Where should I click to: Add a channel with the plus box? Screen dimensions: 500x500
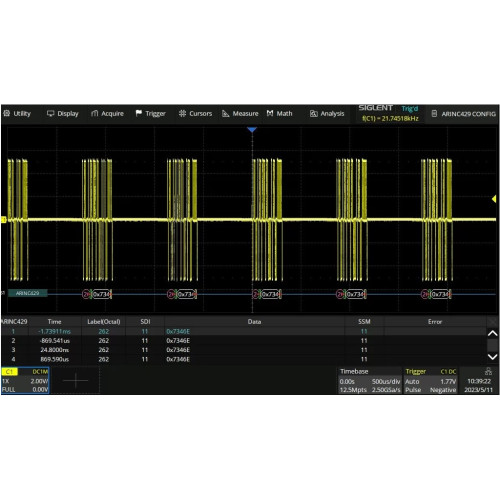click(76, 380)
